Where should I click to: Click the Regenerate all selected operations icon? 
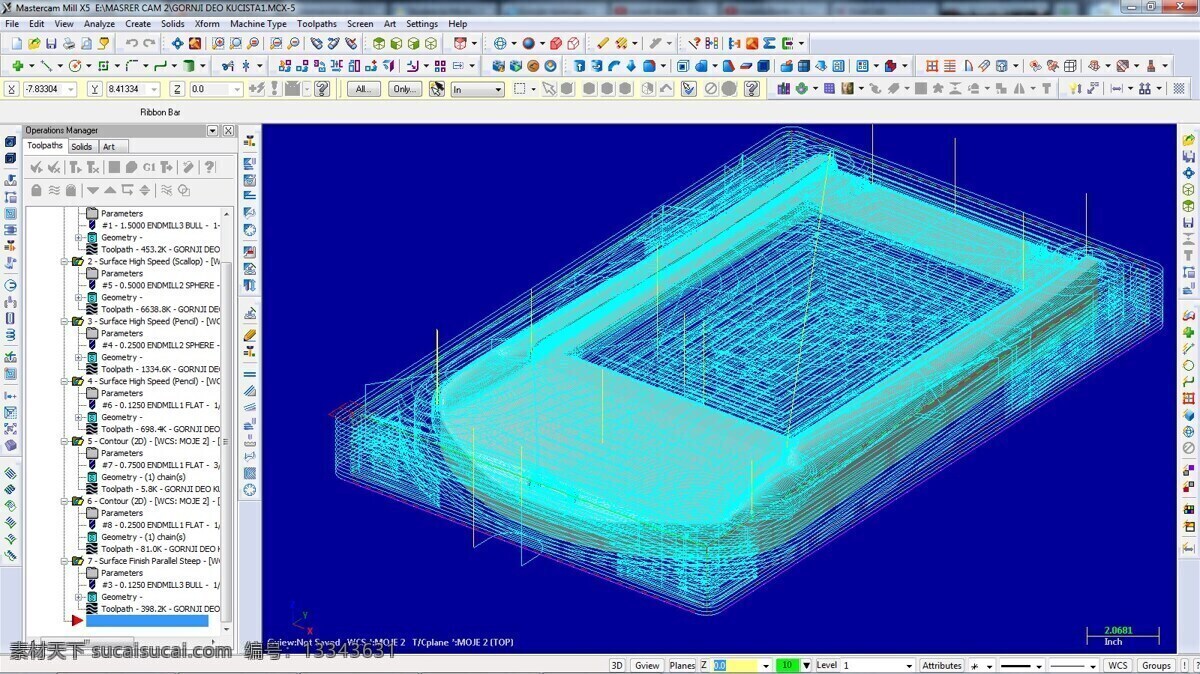pyautogui.click(x=75, y=167)
